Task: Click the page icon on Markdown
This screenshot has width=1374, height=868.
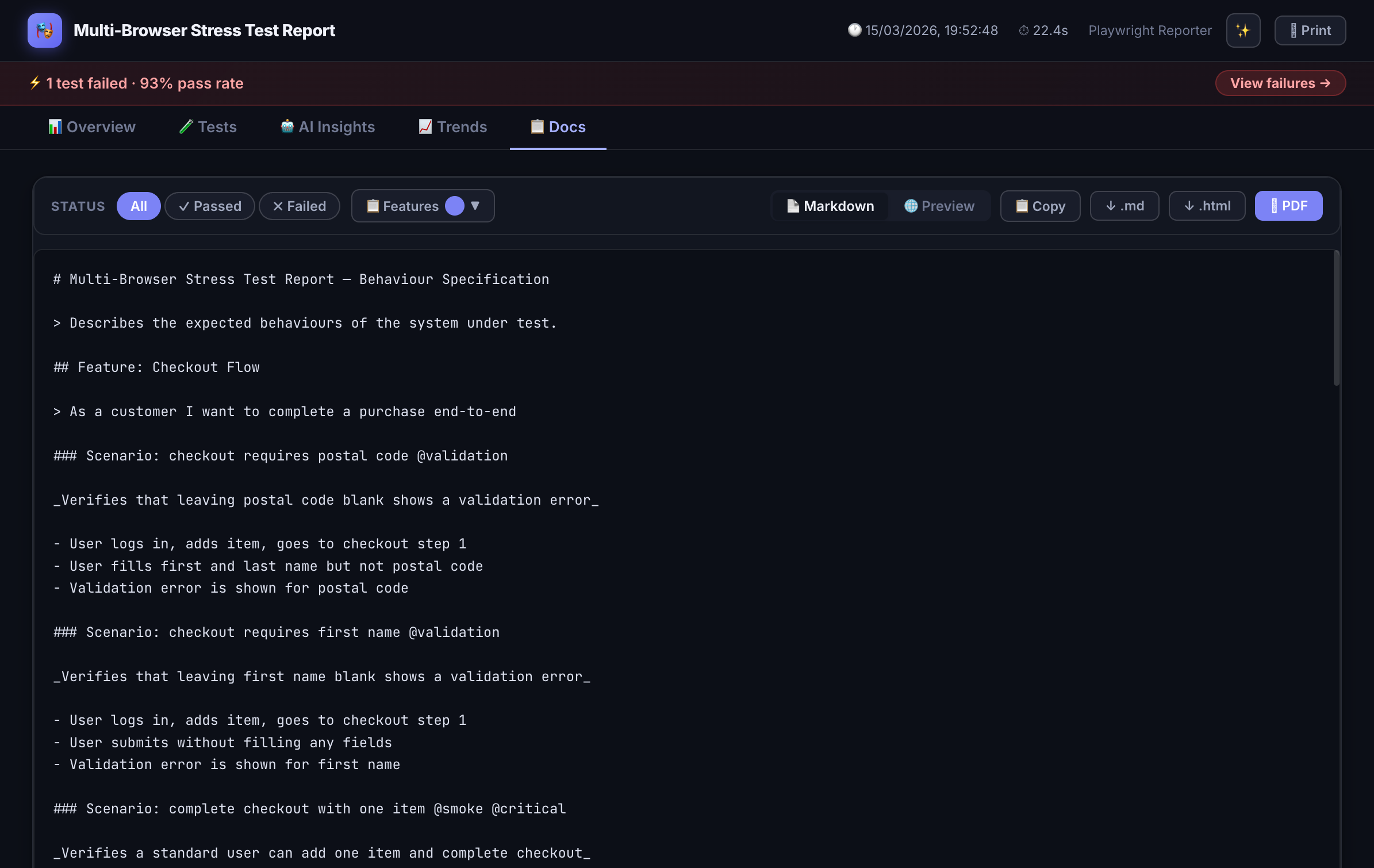Action: point(793,206)
